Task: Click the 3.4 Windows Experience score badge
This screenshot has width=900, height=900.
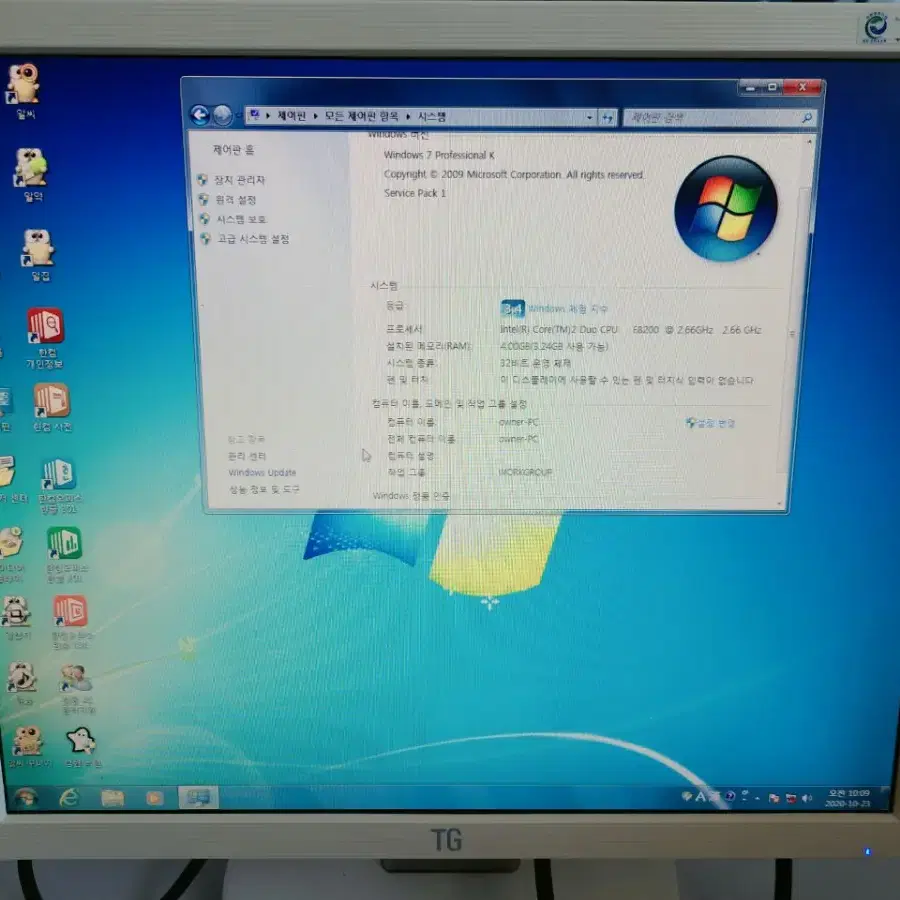Action: pyautogui.click(x=512, y=309)
